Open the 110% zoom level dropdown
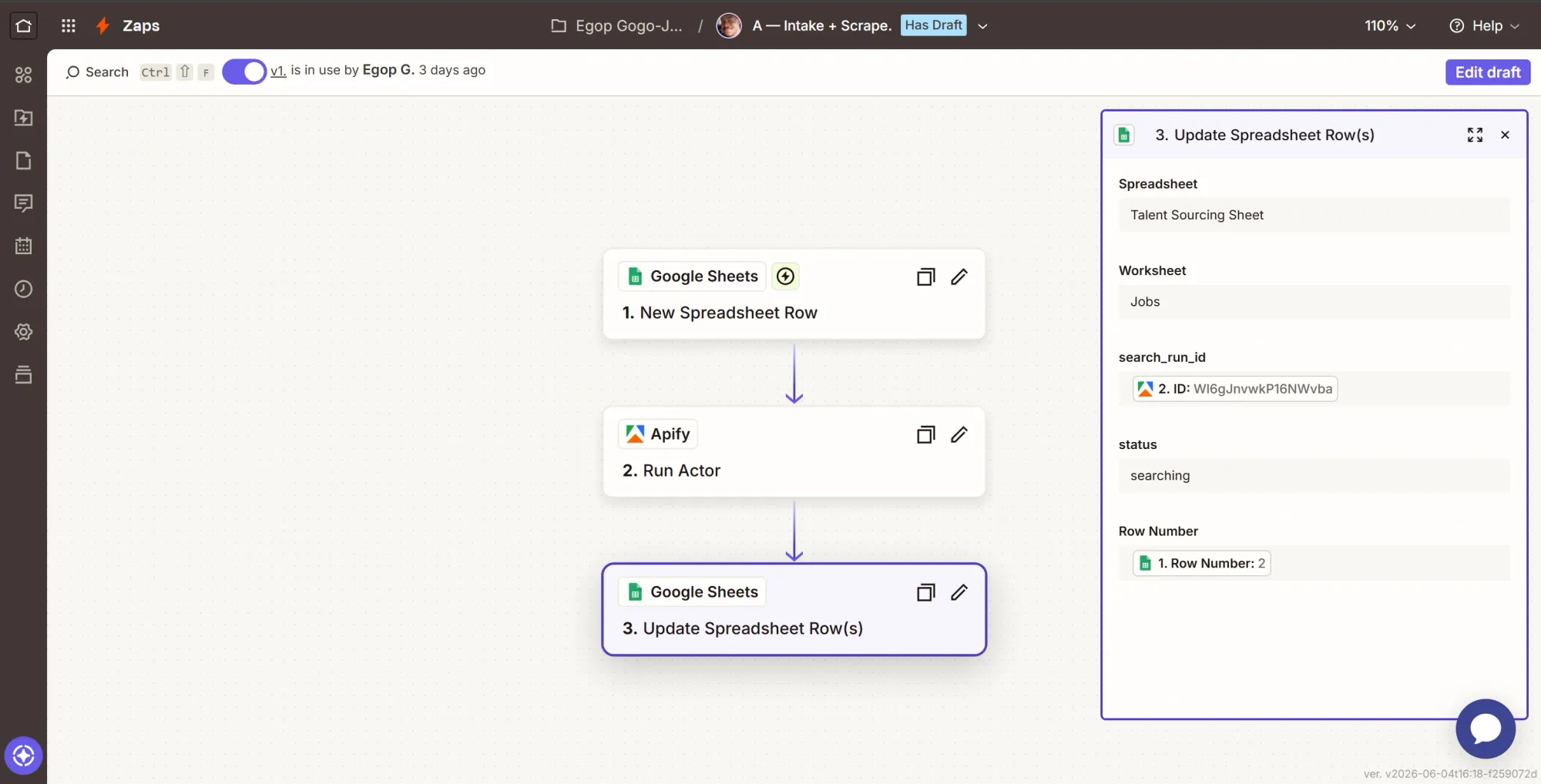Viewport: 1541px width, 784px height. 1390,26
